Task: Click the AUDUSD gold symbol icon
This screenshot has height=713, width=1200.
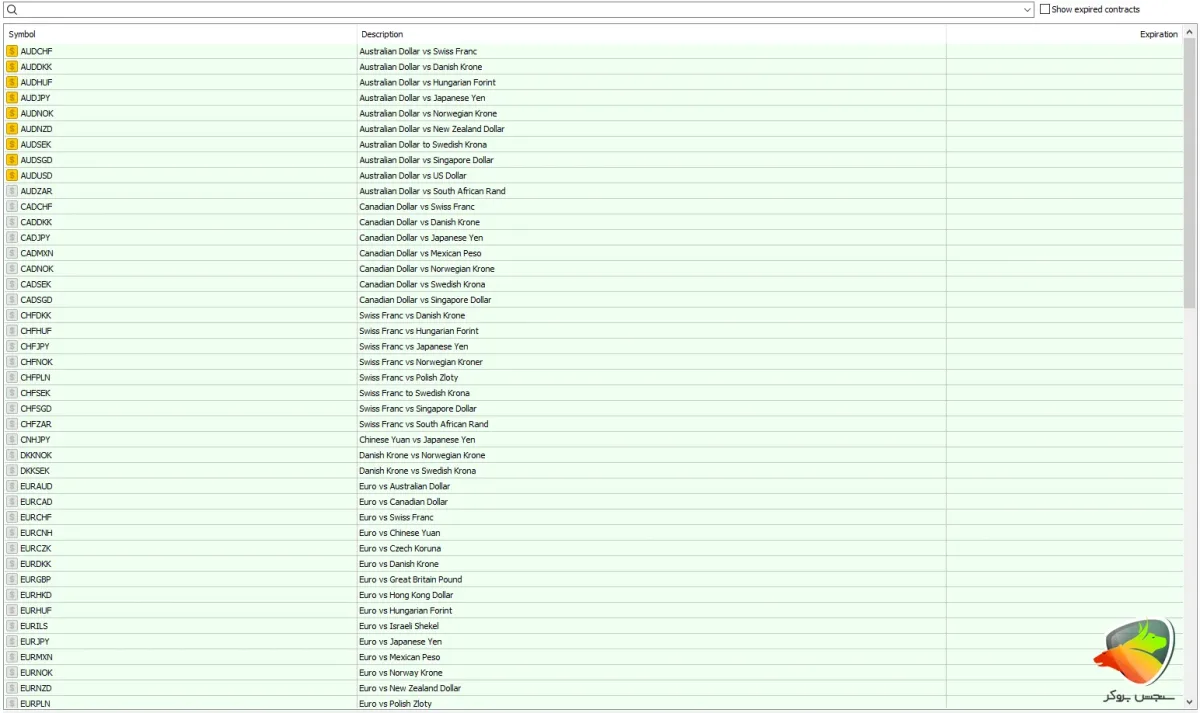Action: pyautogui.click(x=12, y=175)
